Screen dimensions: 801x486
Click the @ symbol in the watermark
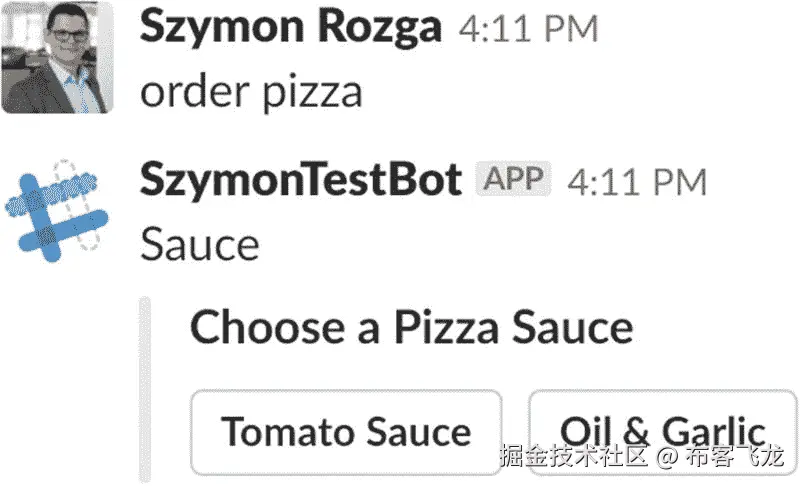(x=667, y=458)
